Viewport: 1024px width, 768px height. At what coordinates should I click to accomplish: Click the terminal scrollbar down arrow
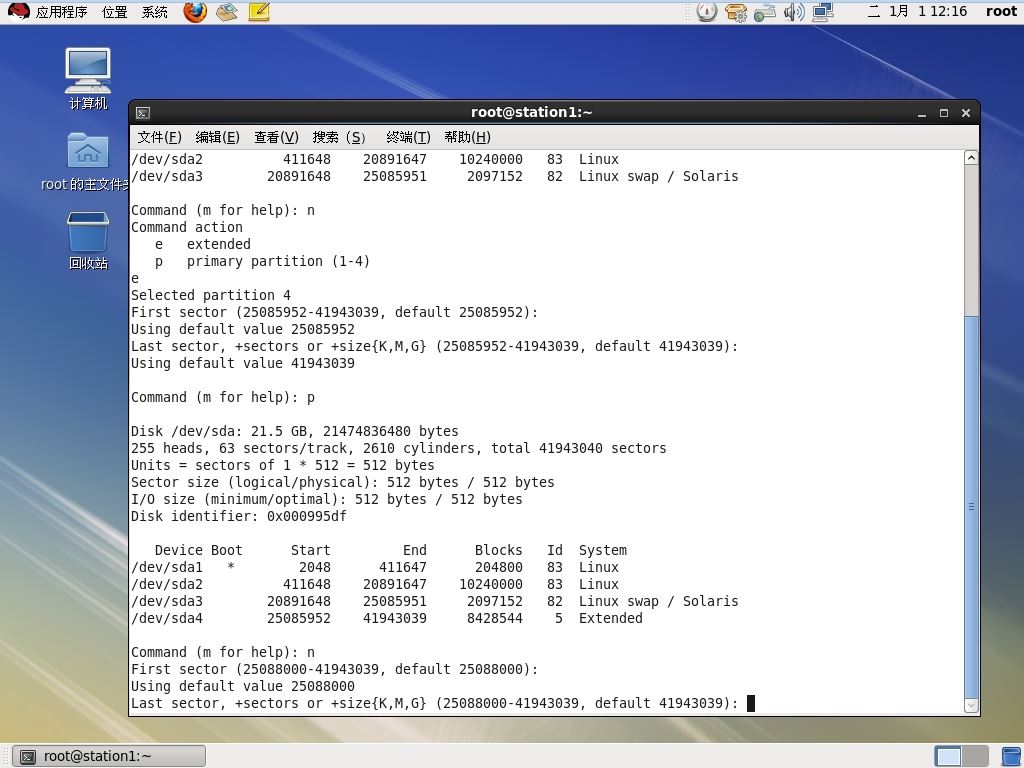coord(971,705)
